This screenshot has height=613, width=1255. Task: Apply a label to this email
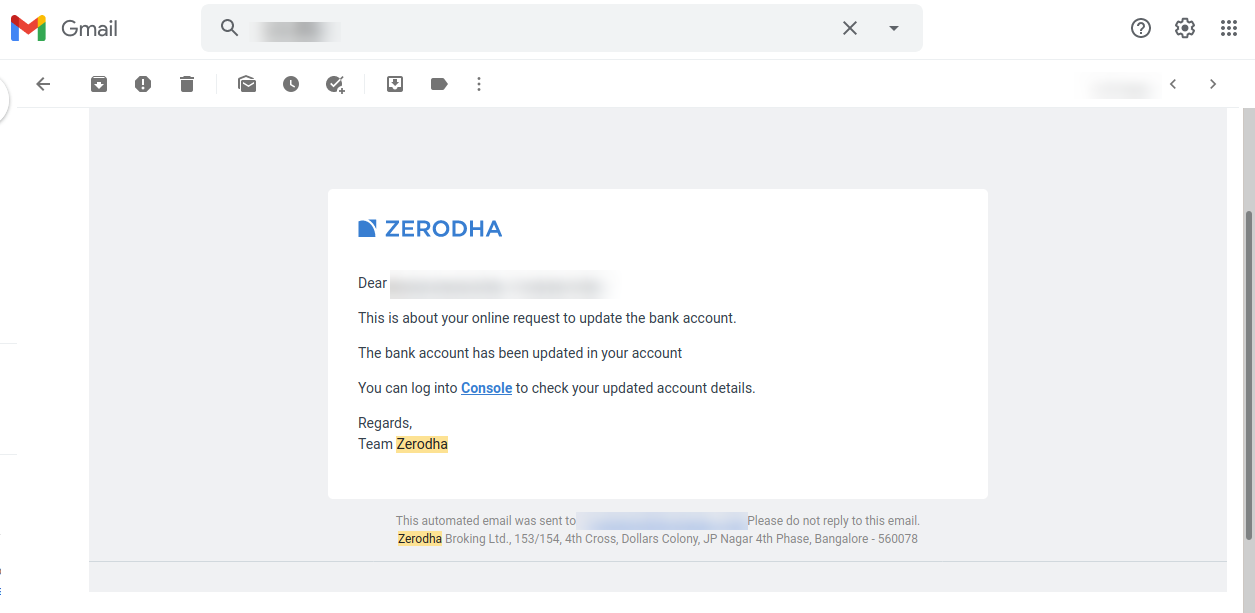439,84
